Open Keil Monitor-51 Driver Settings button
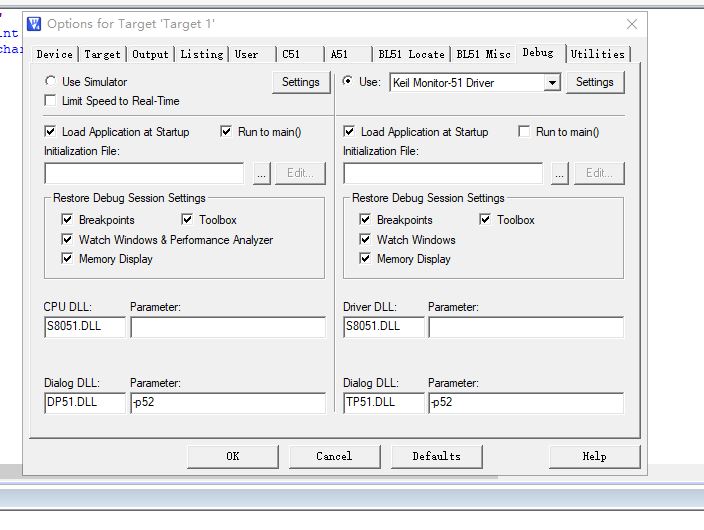Image resolution: width=704 pixels, height=530 pixels. point(595,82)
